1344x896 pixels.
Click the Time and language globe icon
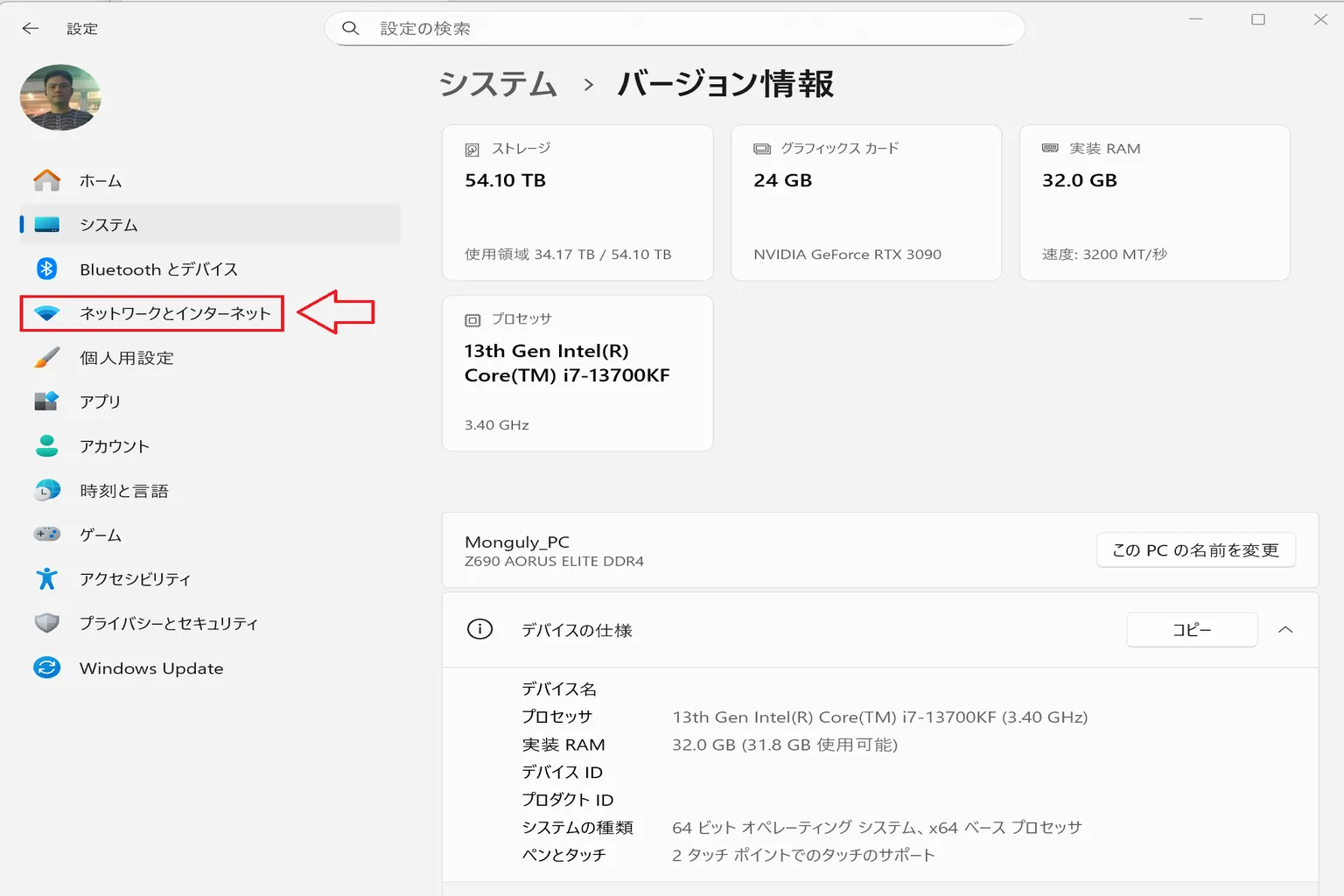(x=47, y=490)
